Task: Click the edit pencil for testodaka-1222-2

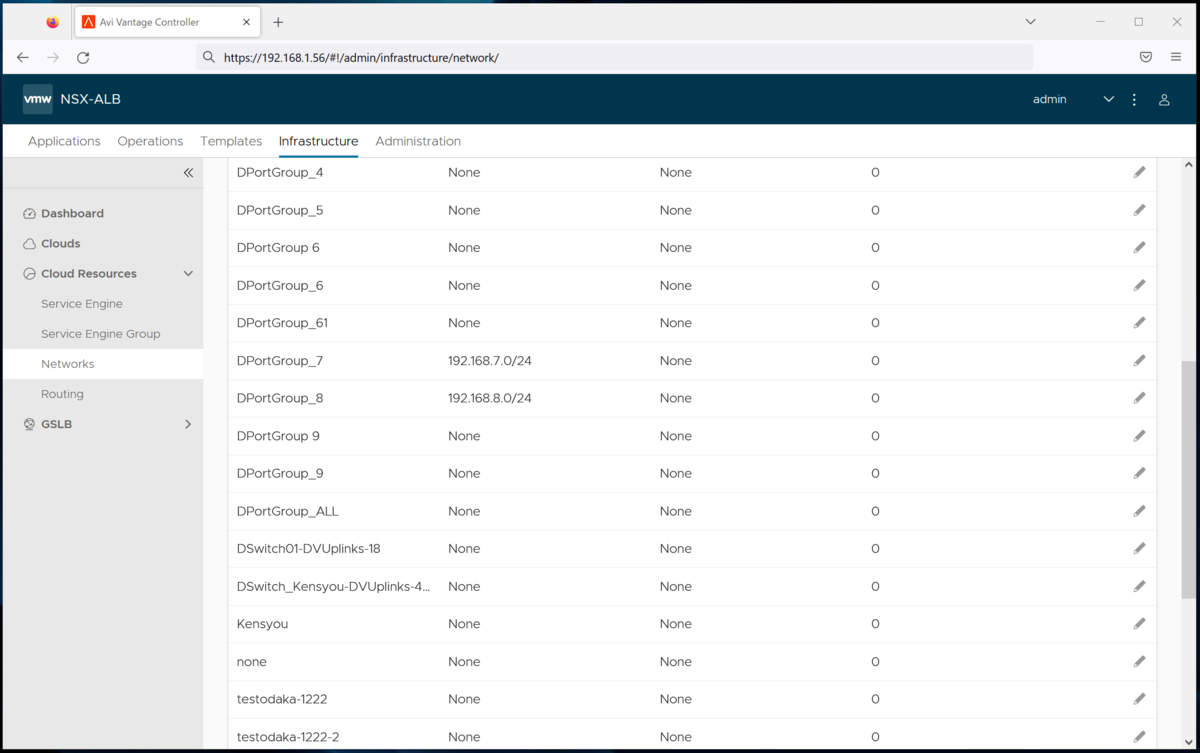Action: click(1139, 737)
